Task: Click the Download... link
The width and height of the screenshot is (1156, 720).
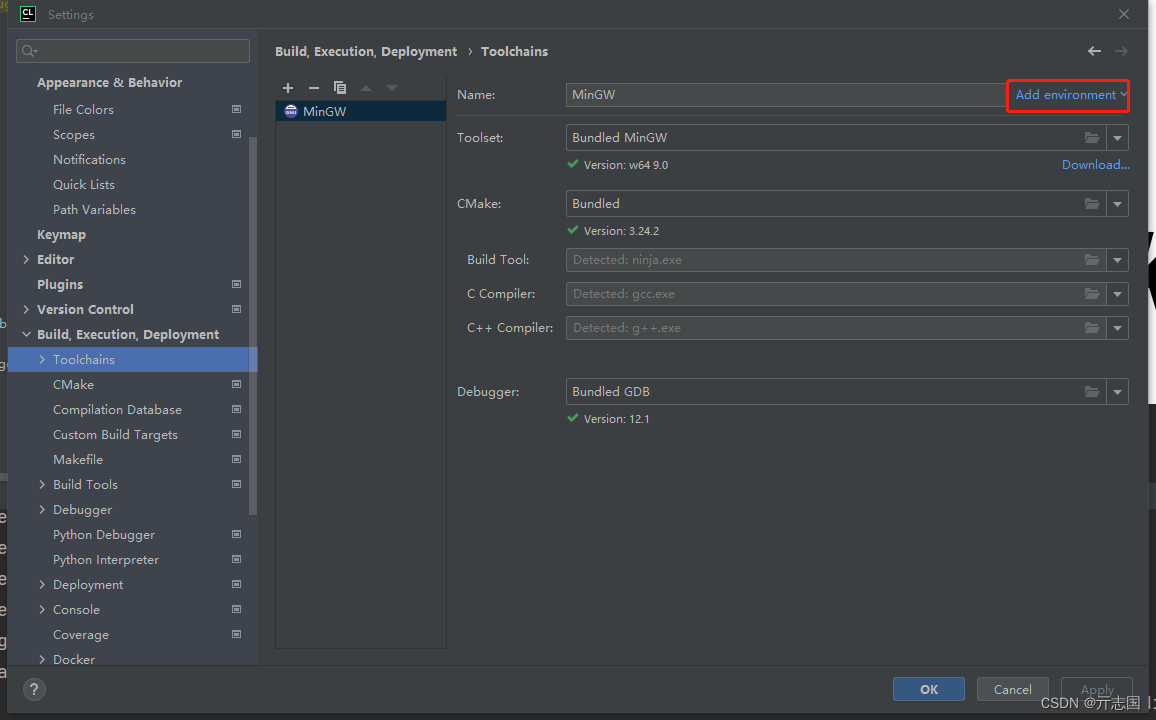Action: click(1096, 165)
